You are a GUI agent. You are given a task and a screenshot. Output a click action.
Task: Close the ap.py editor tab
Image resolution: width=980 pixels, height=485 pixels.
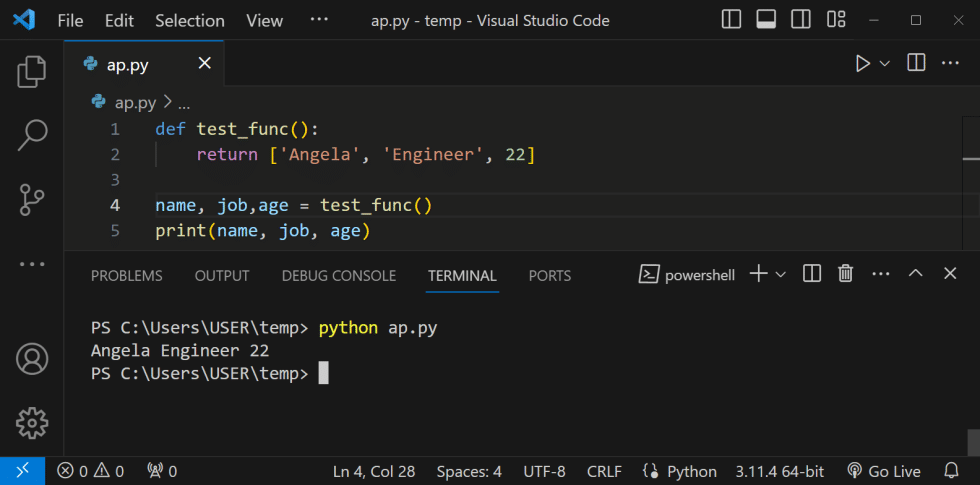pos(204,63)
